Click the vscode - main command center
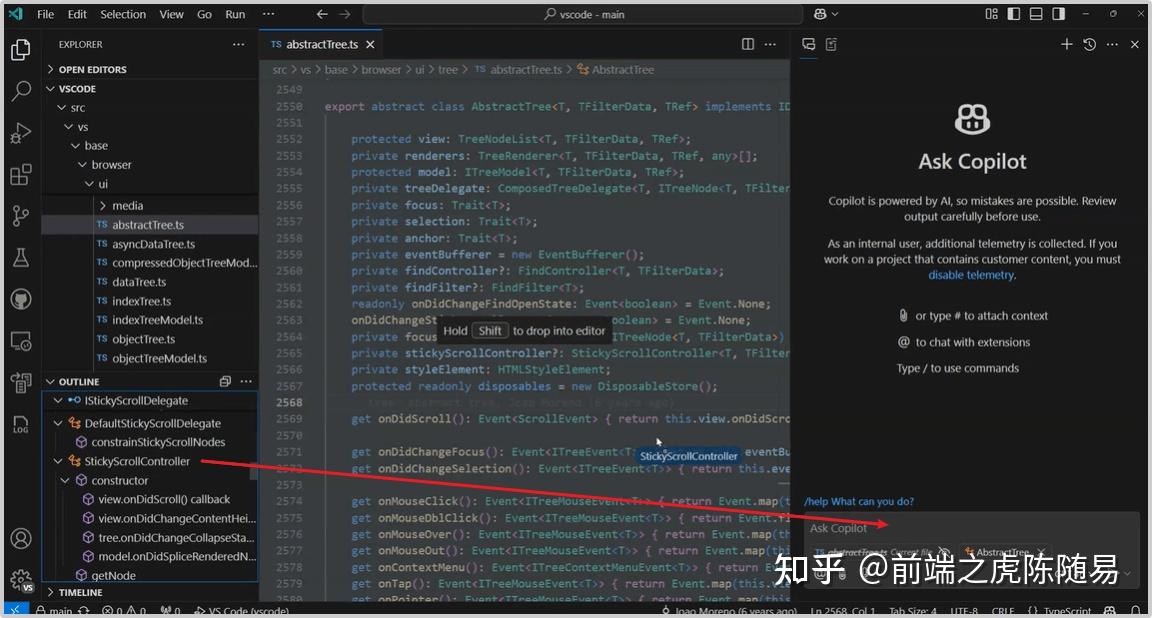 pyautogui.click(x=583, y=14)
